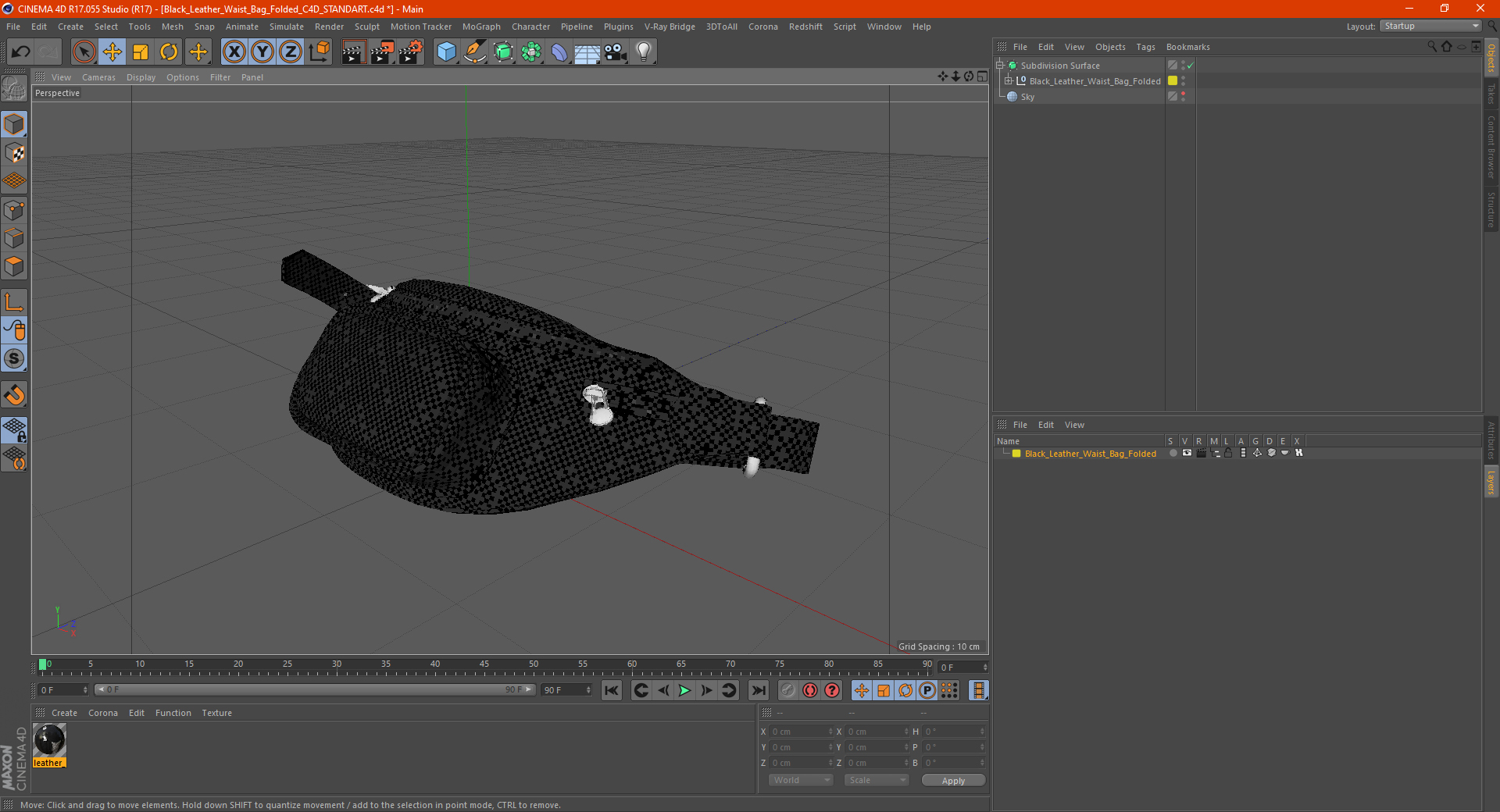Open material manager Texture menu
The image size is (1500, 812).
pos(216,713)
